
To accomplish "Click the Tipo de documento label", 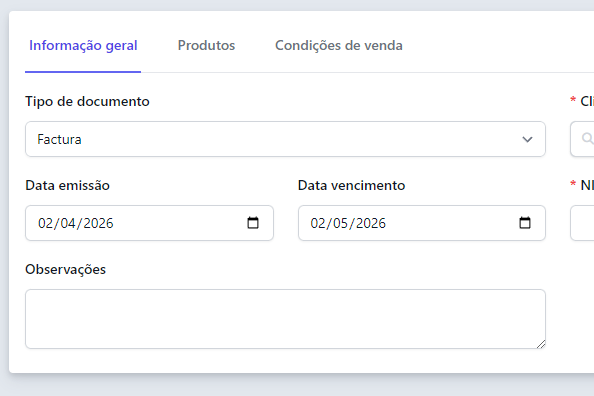I will click(87, 102).
